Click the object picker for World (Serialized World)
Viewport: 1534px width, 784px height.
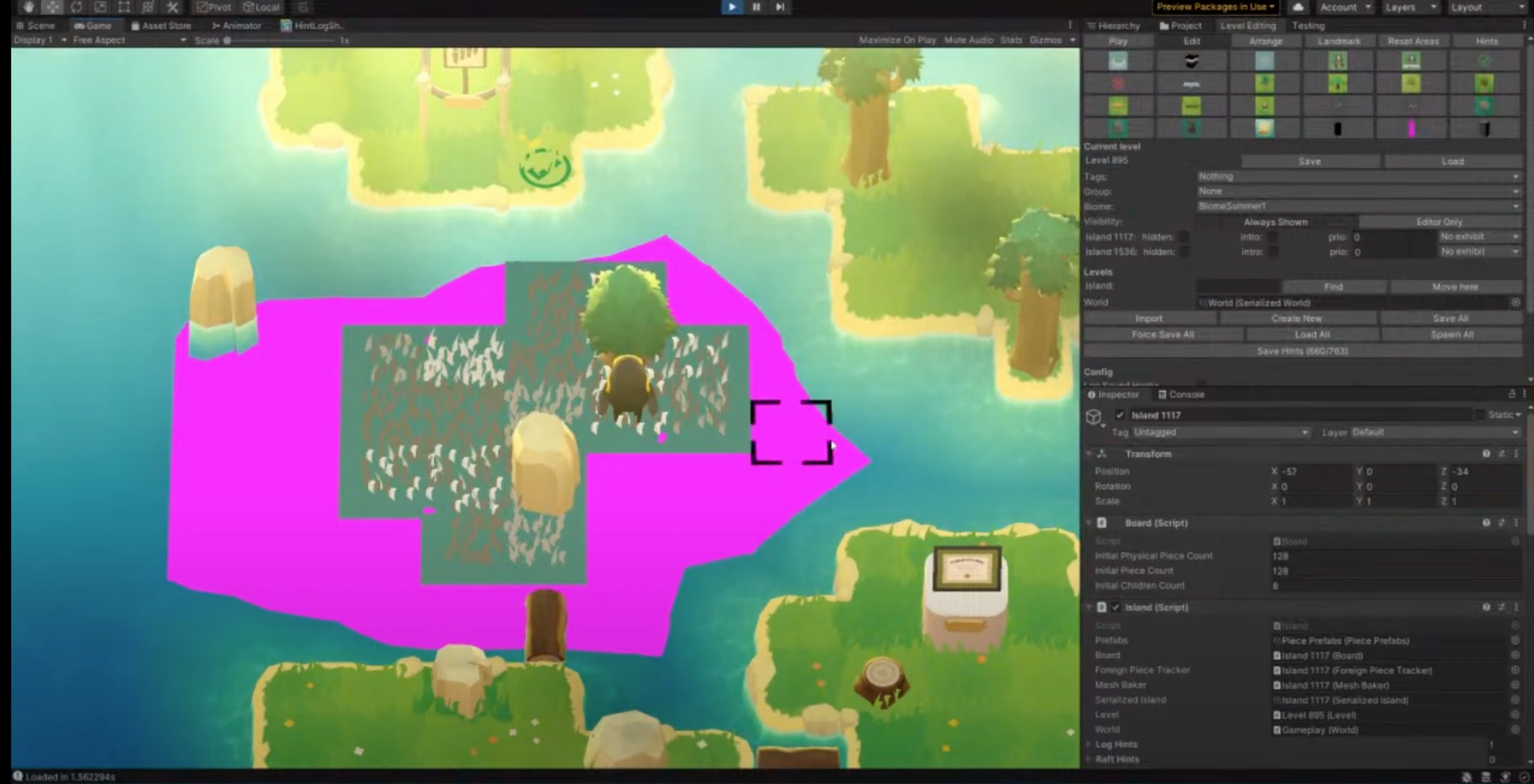[x=1515, y=303]
